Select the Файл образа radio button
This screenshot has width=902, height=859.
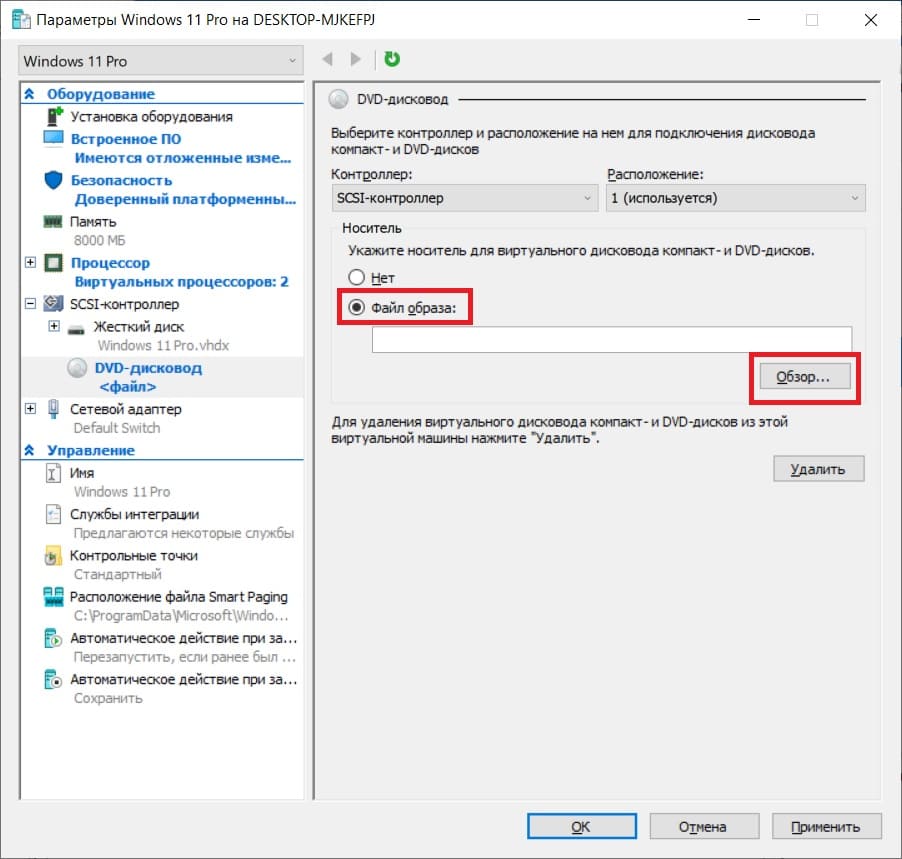[x=356, y=307]
